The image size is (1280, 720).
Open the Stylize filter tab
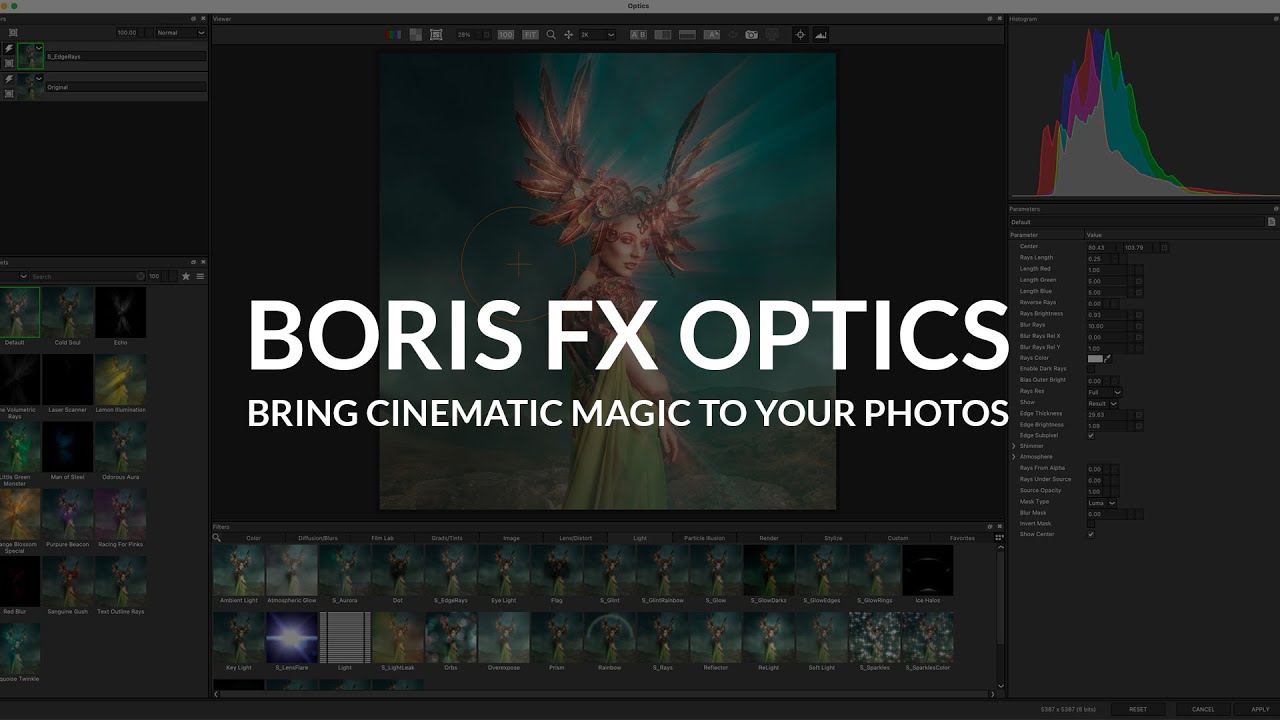(x=833, y=538)
